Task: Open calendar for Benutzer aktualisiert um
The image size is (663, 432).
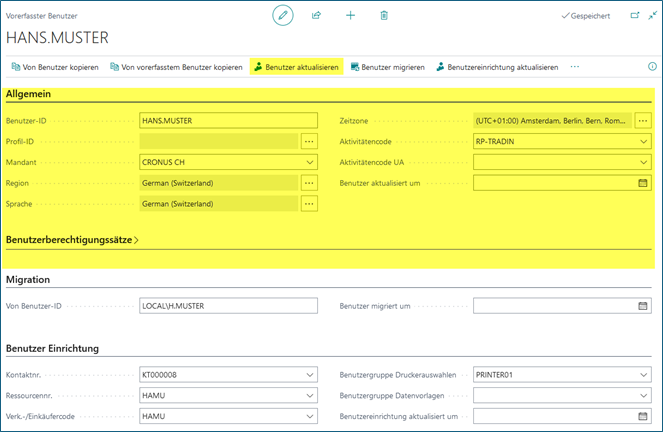Action: pyautogui.click(x=643, y=183)
